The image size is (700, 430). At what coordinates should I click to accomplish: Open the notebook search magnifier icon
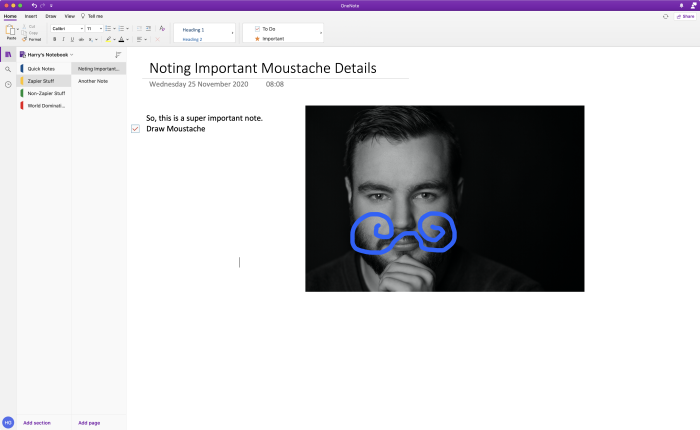[x=8, y=69]
